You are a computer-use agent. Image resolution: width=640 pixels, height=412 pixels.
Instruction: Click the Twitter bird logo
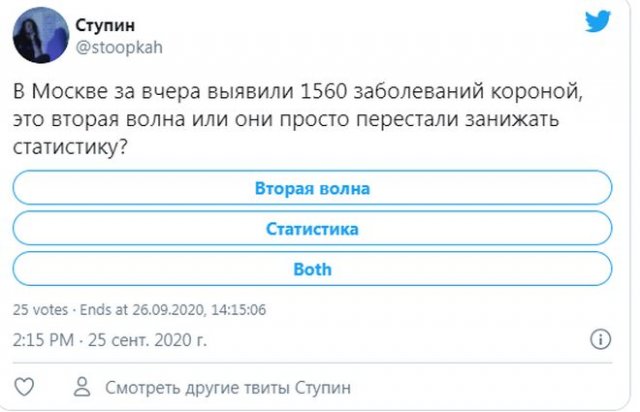597,22
